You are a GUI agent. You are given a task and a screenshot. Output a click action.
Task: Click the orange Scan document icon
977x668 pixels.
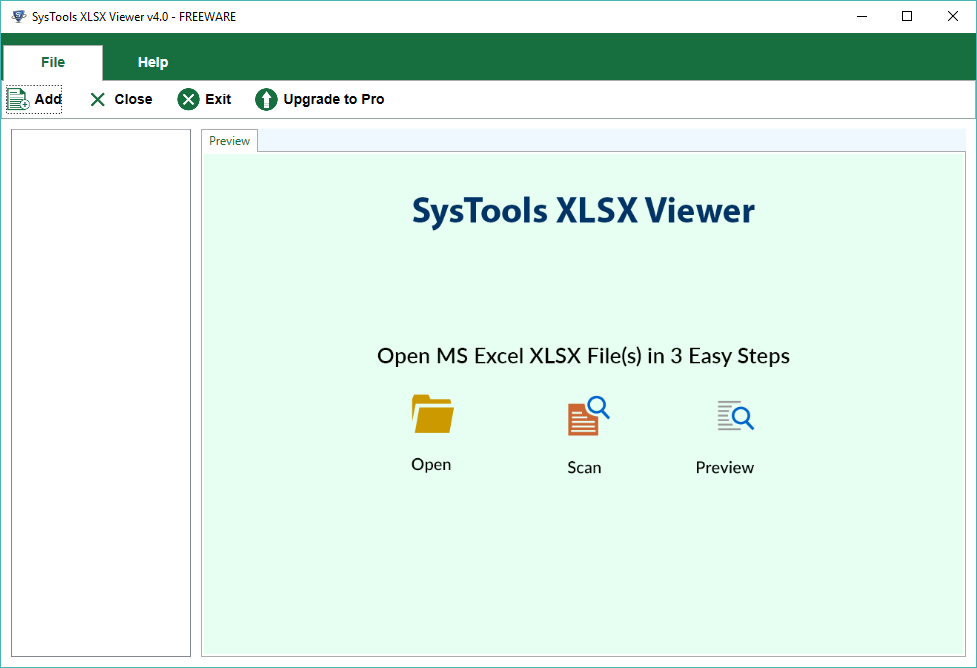(x=588, y=416)
